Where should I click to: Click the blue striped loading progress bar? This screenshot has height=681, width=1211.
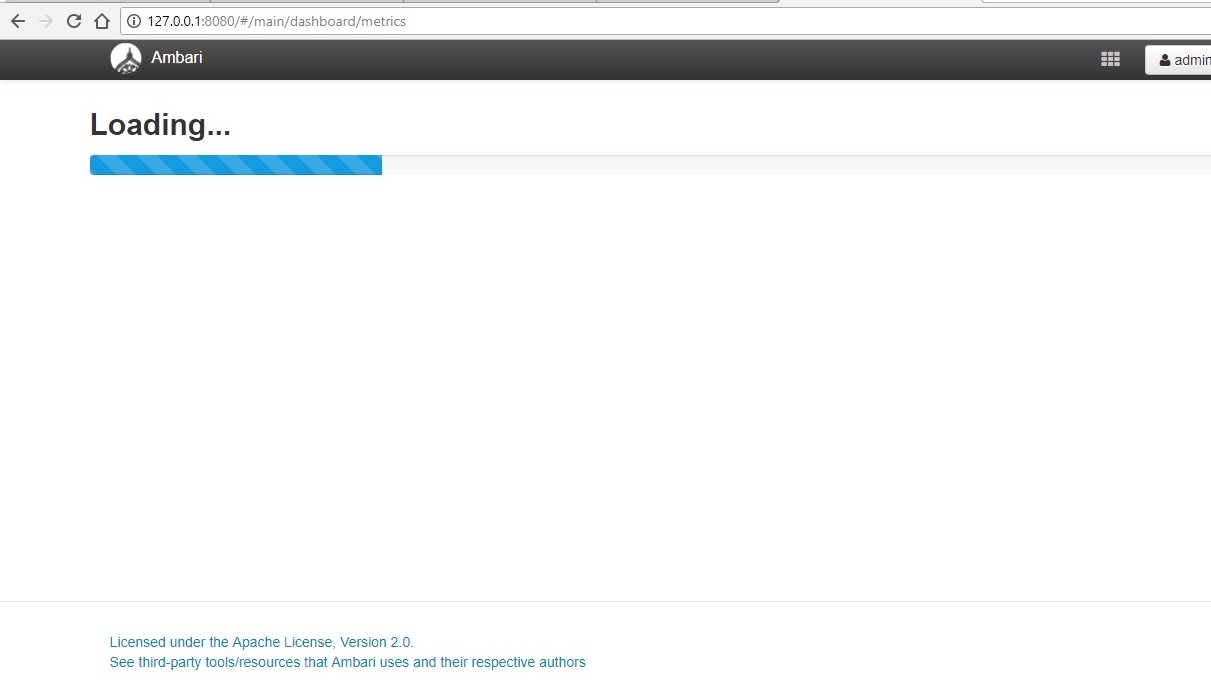[x=236, y=164]
